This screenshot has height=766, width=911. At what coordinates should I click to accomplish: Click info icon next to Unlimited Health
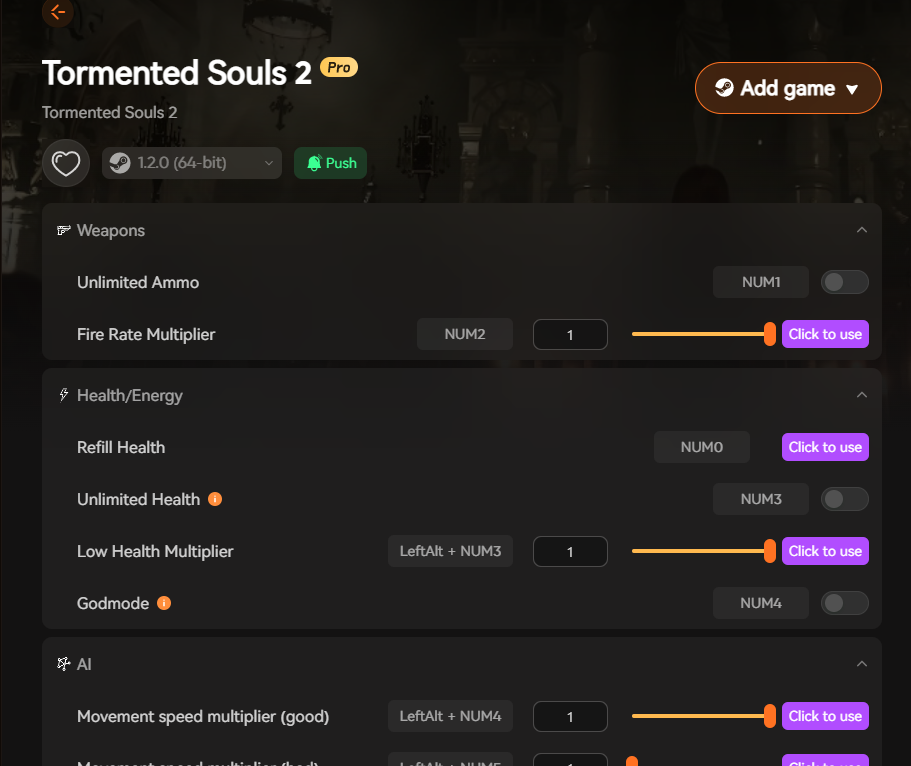(215, 499)
